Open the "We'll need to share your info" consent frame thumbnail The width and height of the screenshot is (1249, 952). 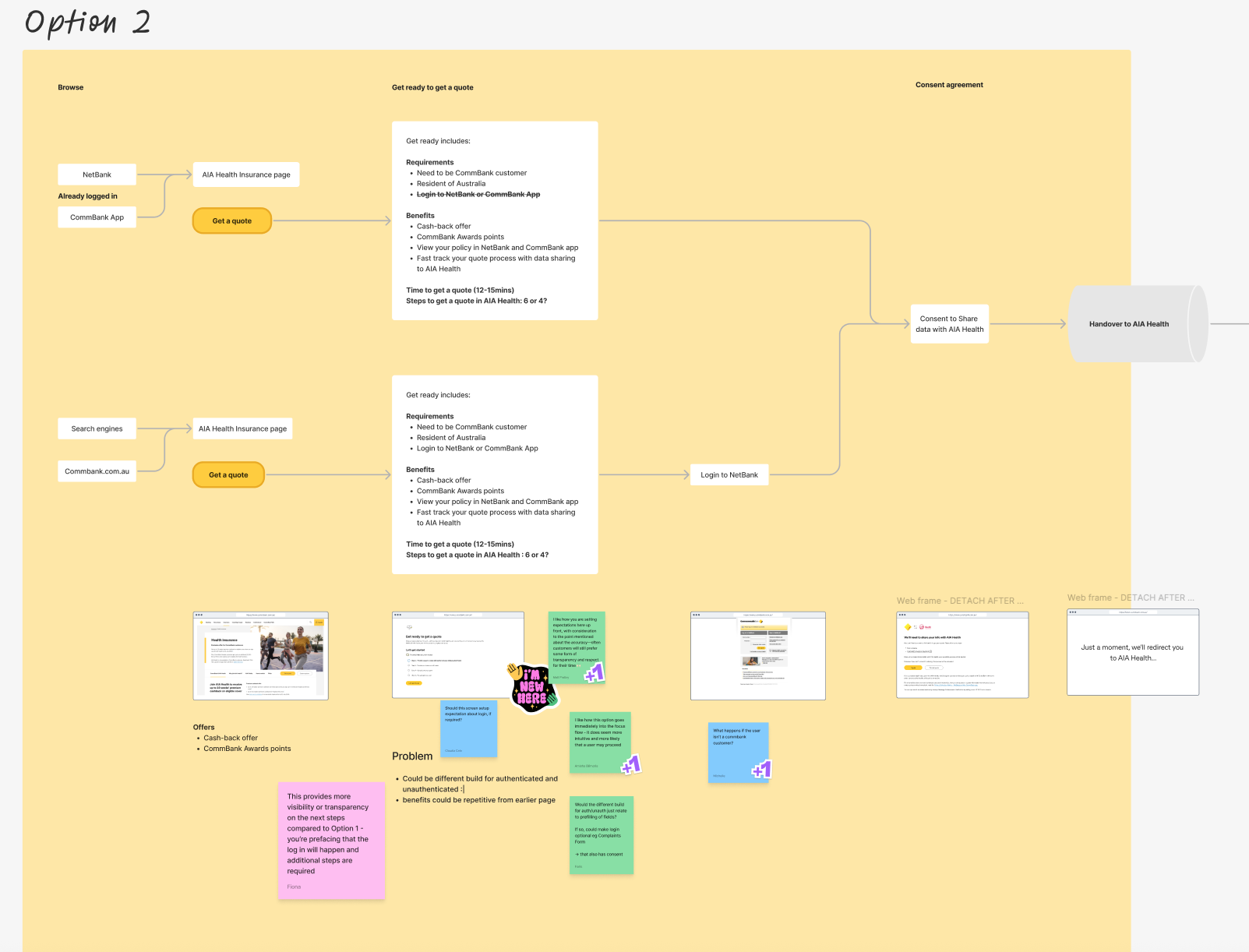[x=962, y=654]
